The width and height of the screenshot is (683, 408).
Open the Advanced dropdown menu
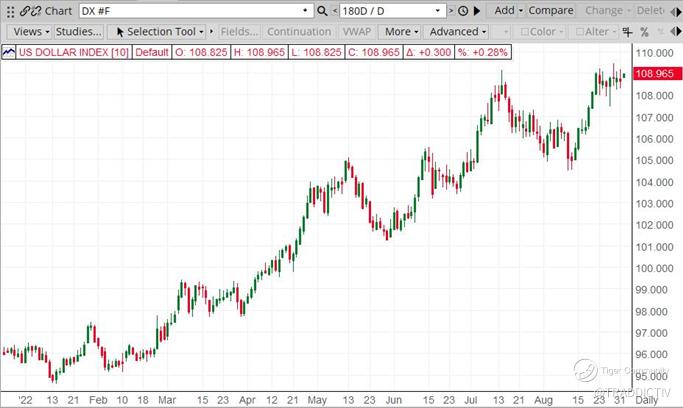point(457,32)
